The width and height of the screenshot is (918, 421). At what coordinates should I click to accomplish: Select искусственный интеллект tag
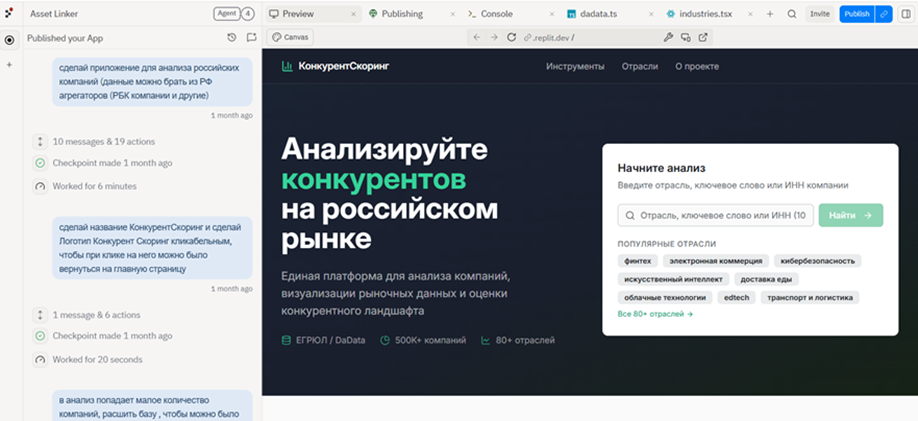[x=673, y=279]
